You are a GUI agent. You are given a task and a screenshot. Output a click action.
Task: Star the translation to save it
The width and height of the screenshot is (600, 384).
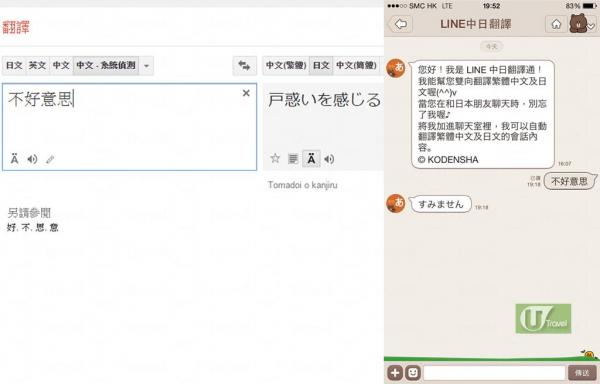pos(275,158)
